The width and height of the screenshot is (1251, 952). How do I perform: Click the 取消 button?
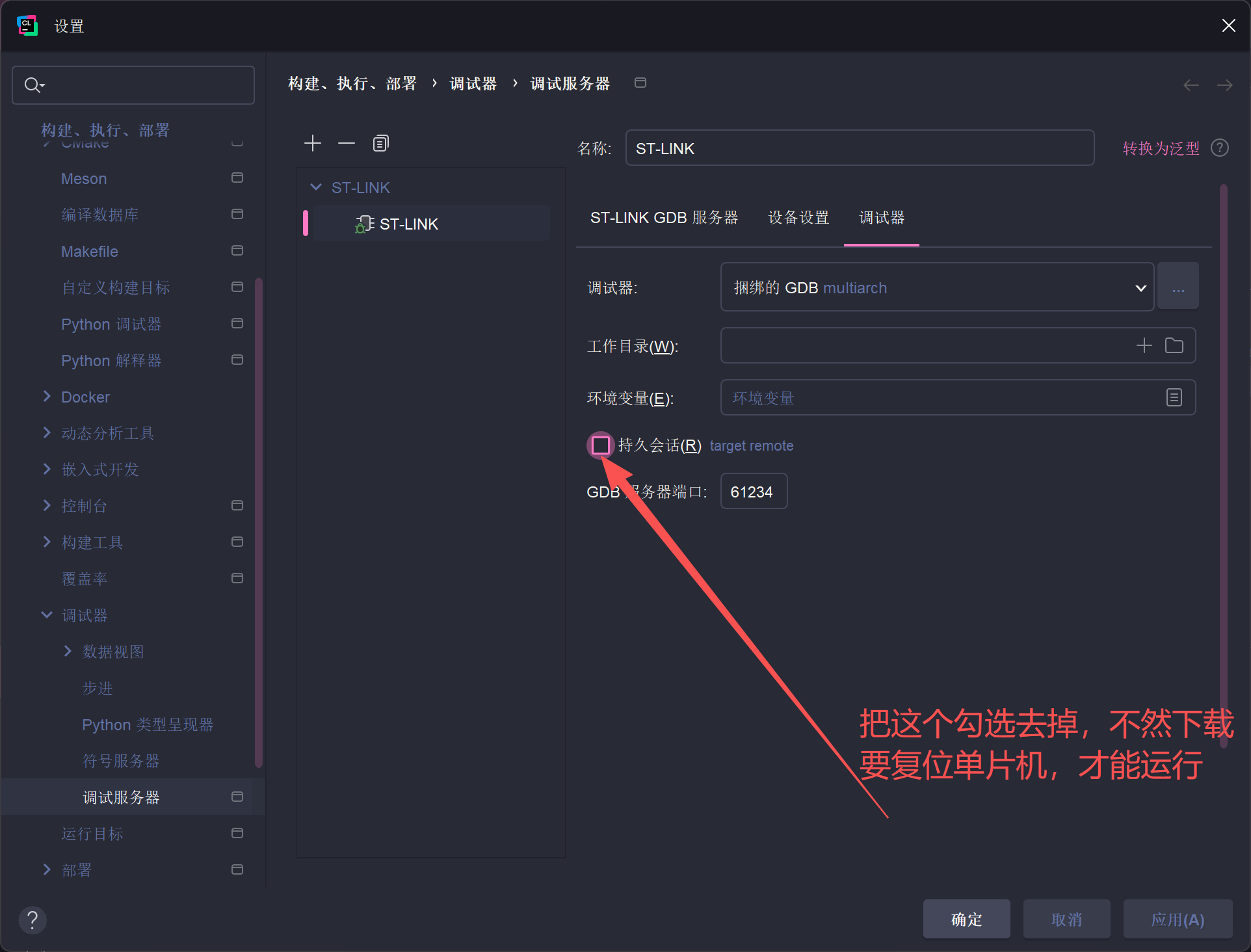click(x=1066, y=919)
